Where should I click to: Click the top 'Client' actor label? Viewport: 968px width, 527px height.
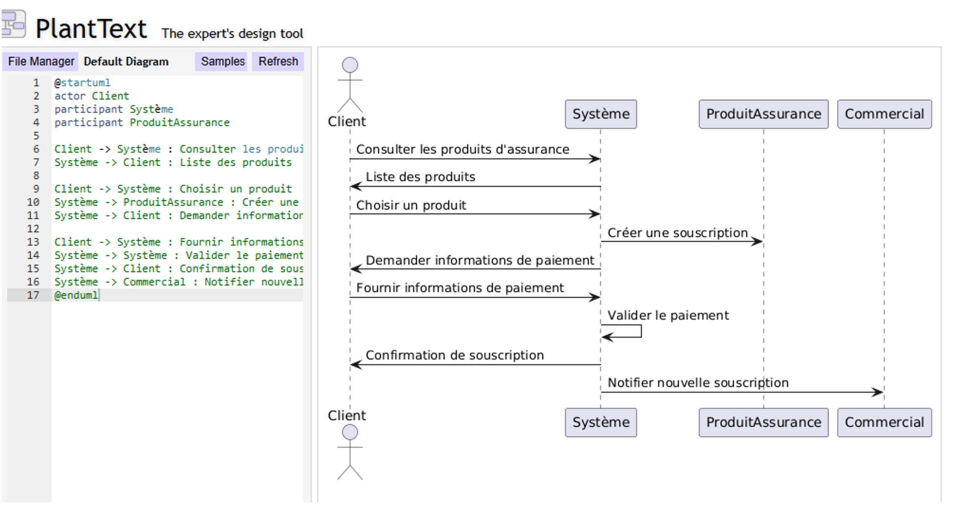(346, 122)
